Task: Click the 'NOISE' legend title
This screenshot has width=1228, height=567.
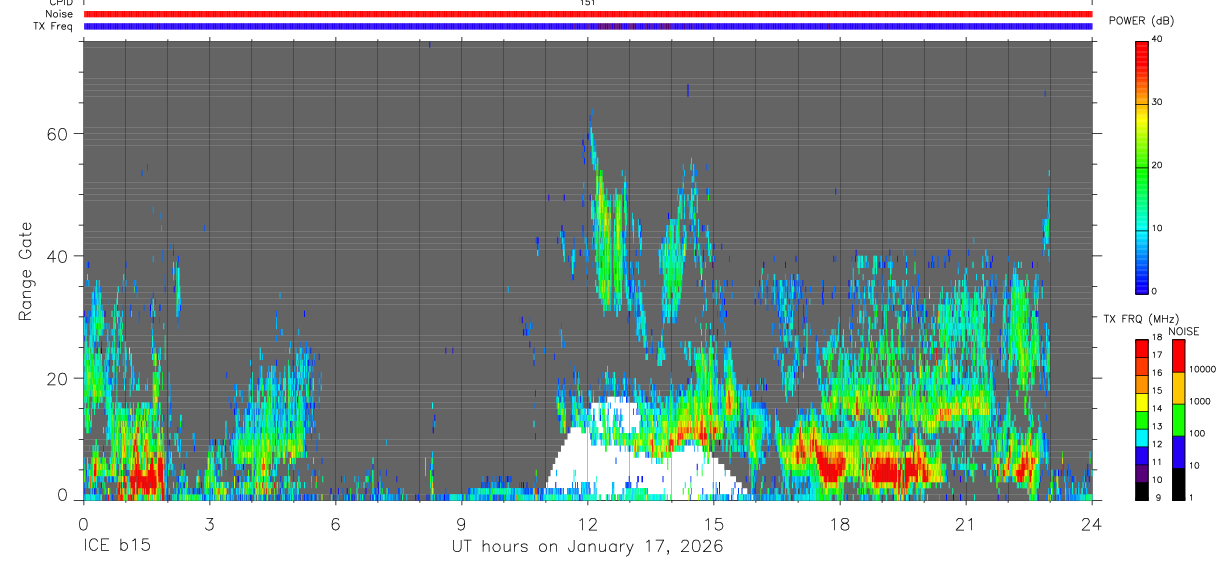Action: pyautogui.click(x=1183, y=331)
